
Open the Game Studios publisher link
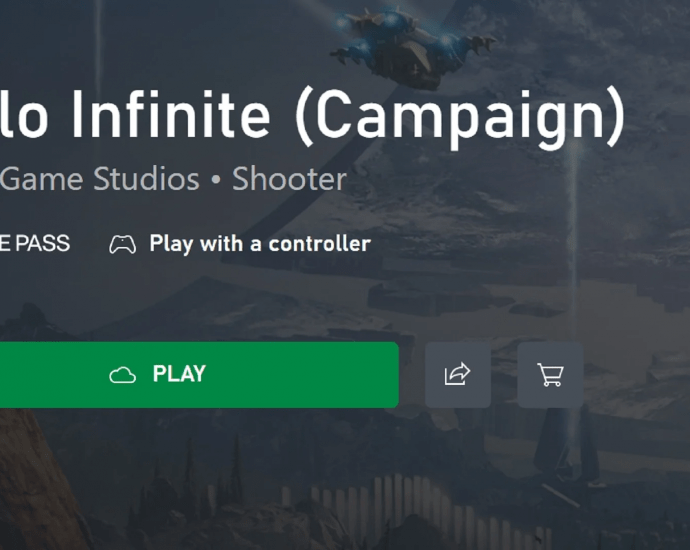click(x=99, y=179)
